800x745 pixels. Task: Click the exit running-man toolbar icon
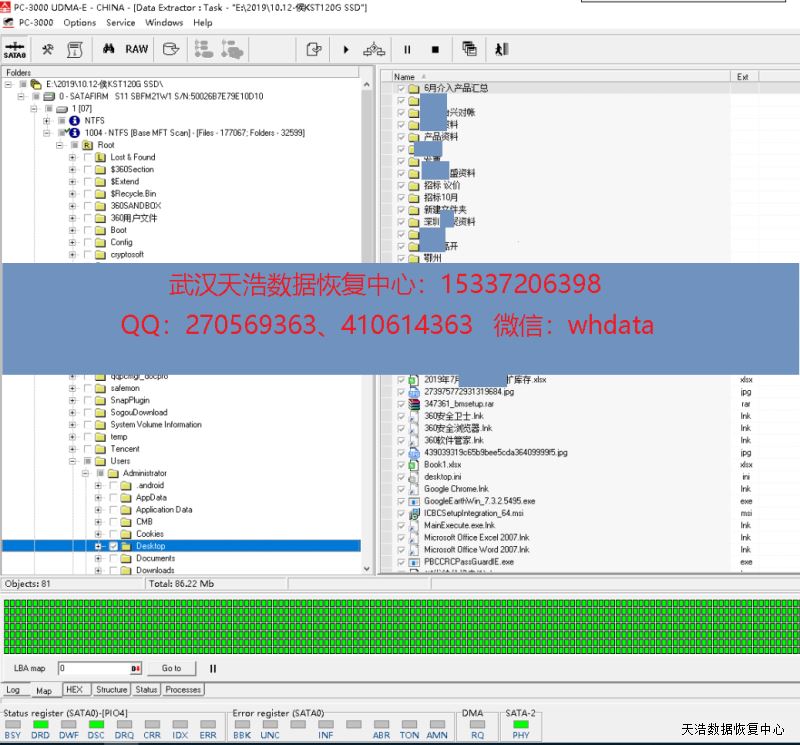pyautogui.click(x=501, y=49)
